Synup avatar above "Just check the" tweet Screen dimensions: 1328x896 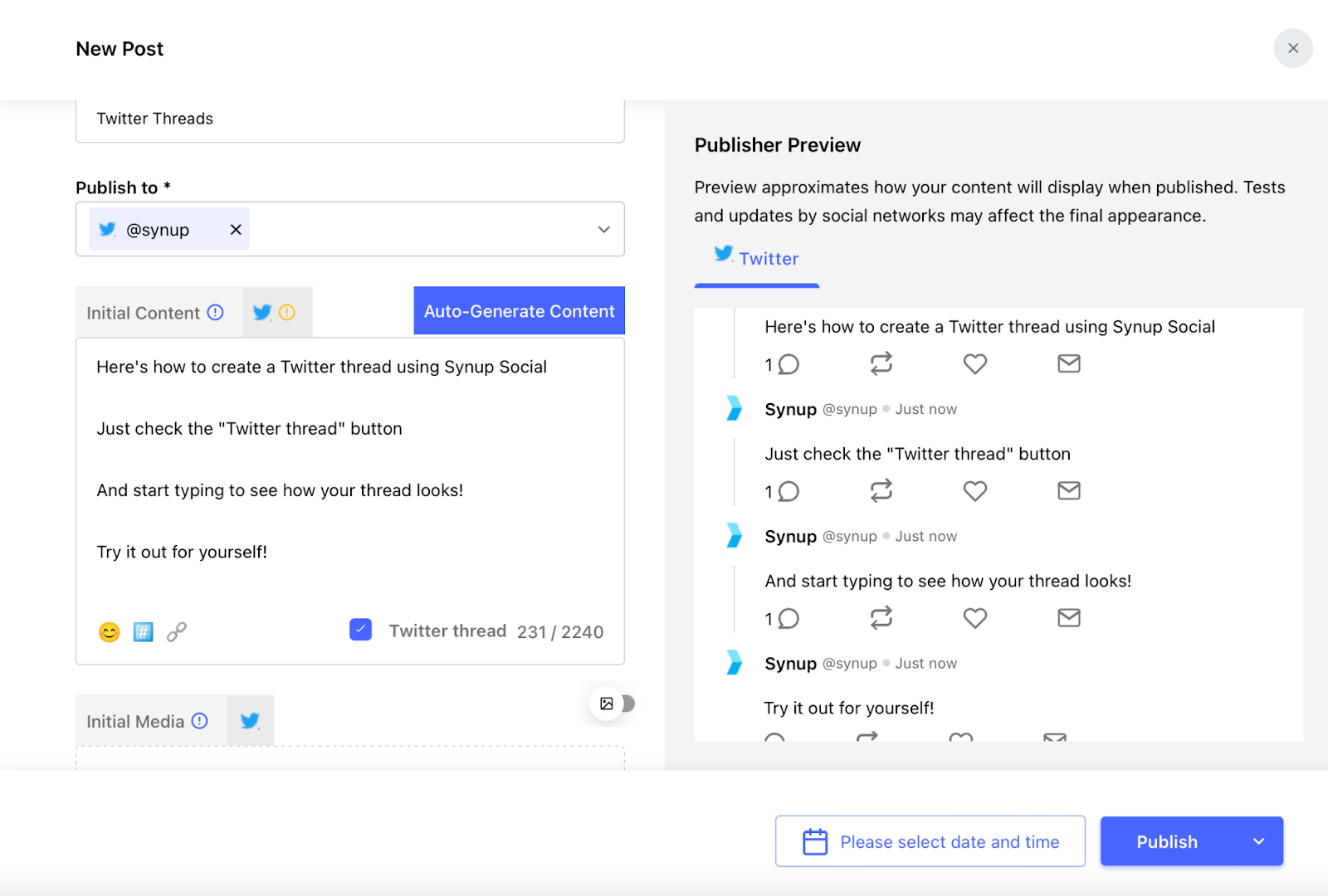(x=734, y=408)
